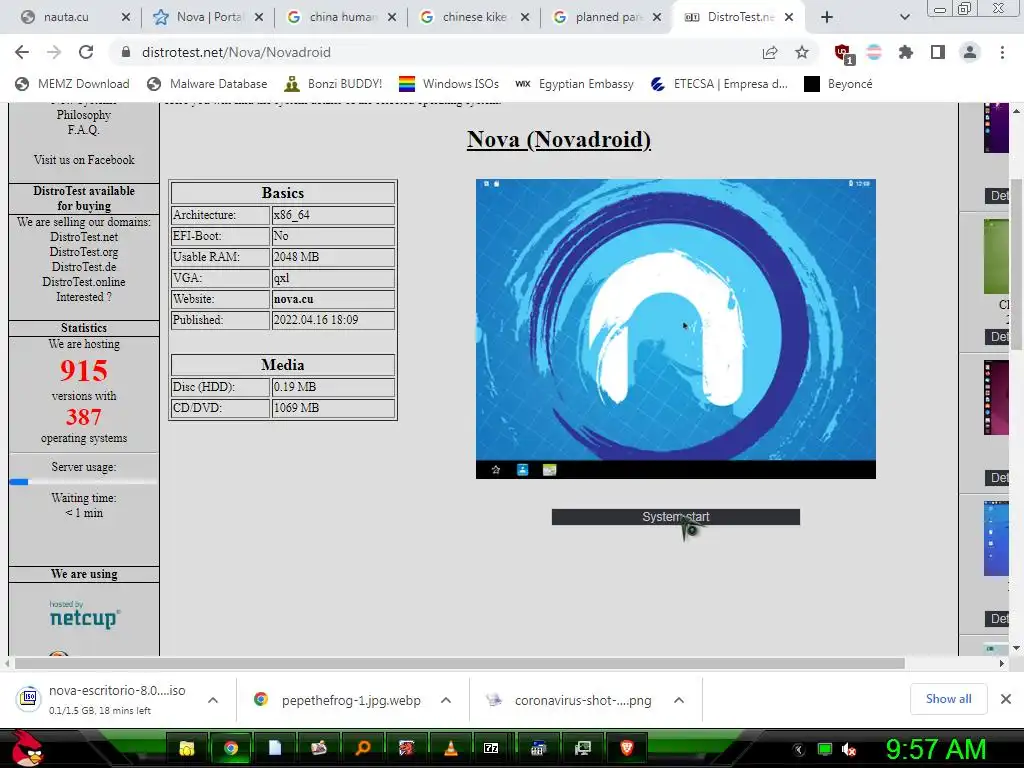Bookmark this page with the star icon
1024x768 pixels.
click(802, 52)
